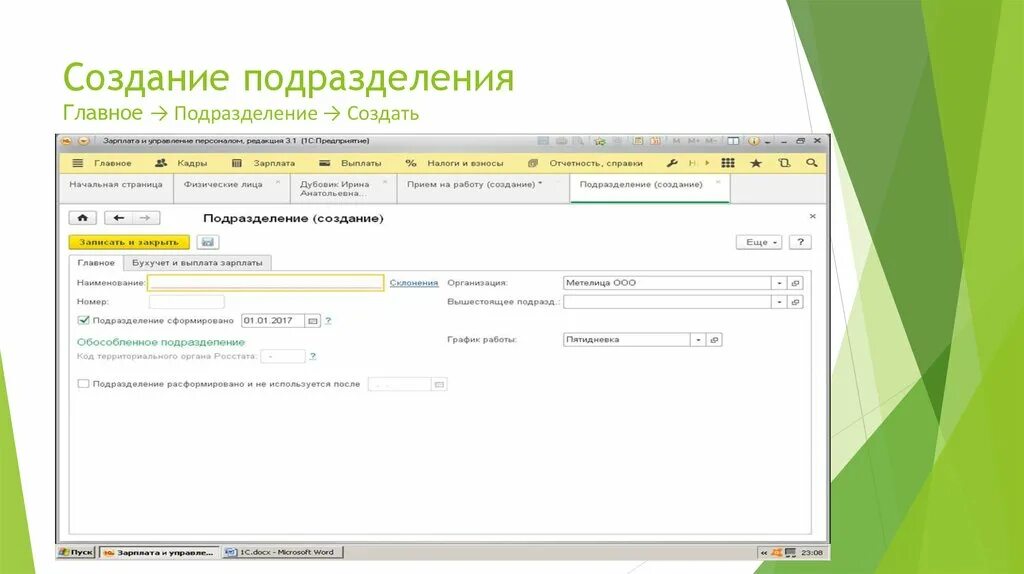1024x574 pixels.
Task: Click the 1C application menu icon in title bar
Action: (67, 141)
